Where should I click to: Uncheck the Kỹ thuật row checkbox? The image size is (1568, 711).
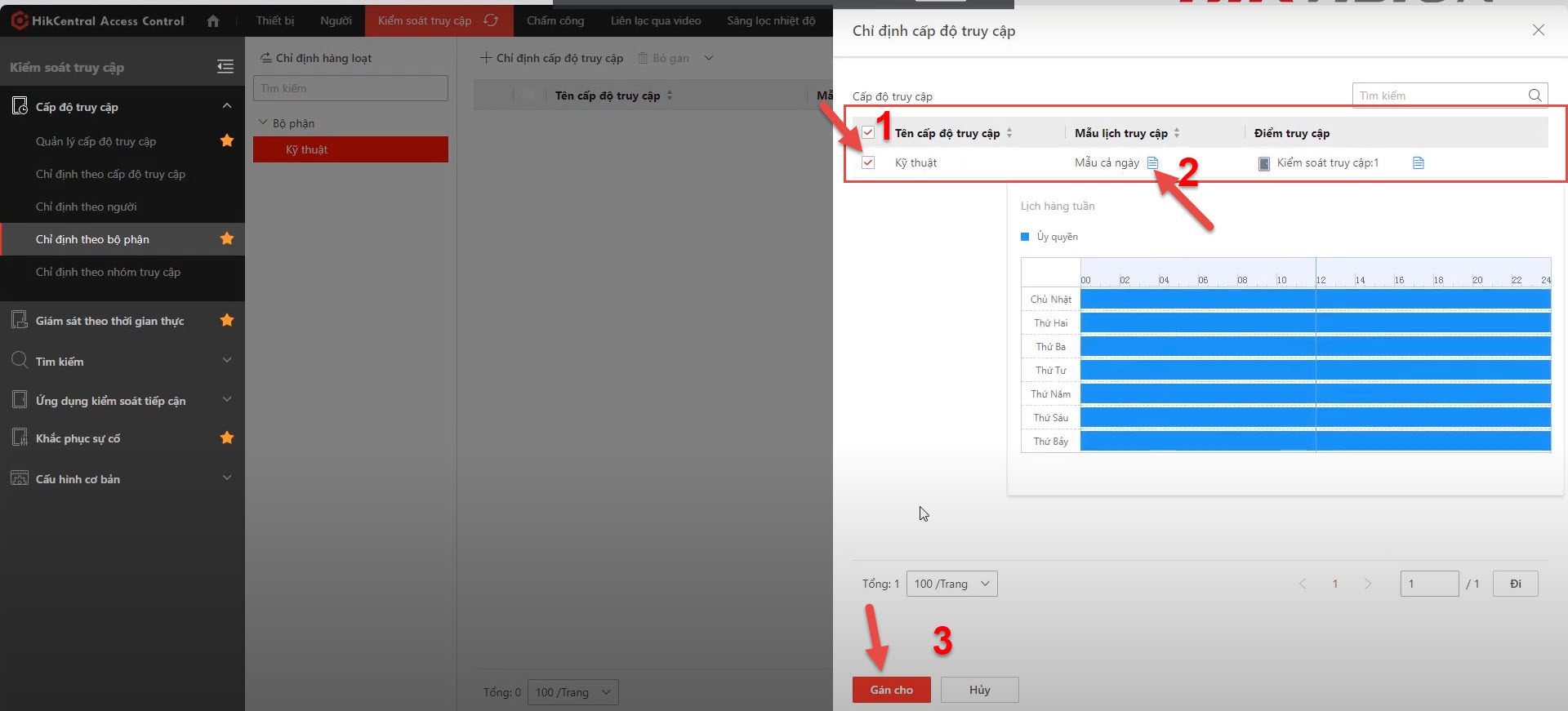pos(868,162)
